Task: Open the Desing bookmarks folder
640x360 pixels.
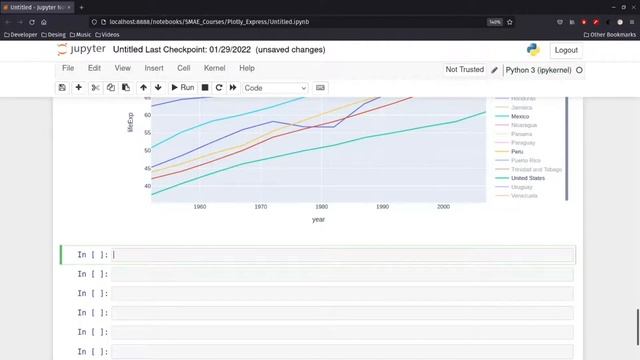Action: pos(53,35)
